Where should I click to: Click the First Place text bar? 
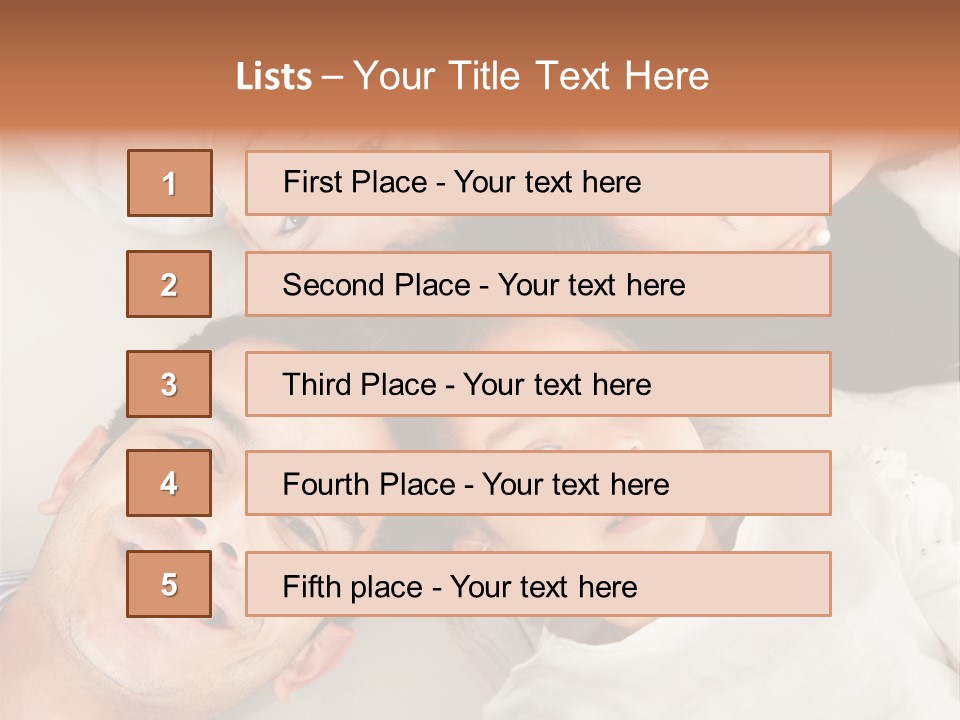click(x=538, y=183)
